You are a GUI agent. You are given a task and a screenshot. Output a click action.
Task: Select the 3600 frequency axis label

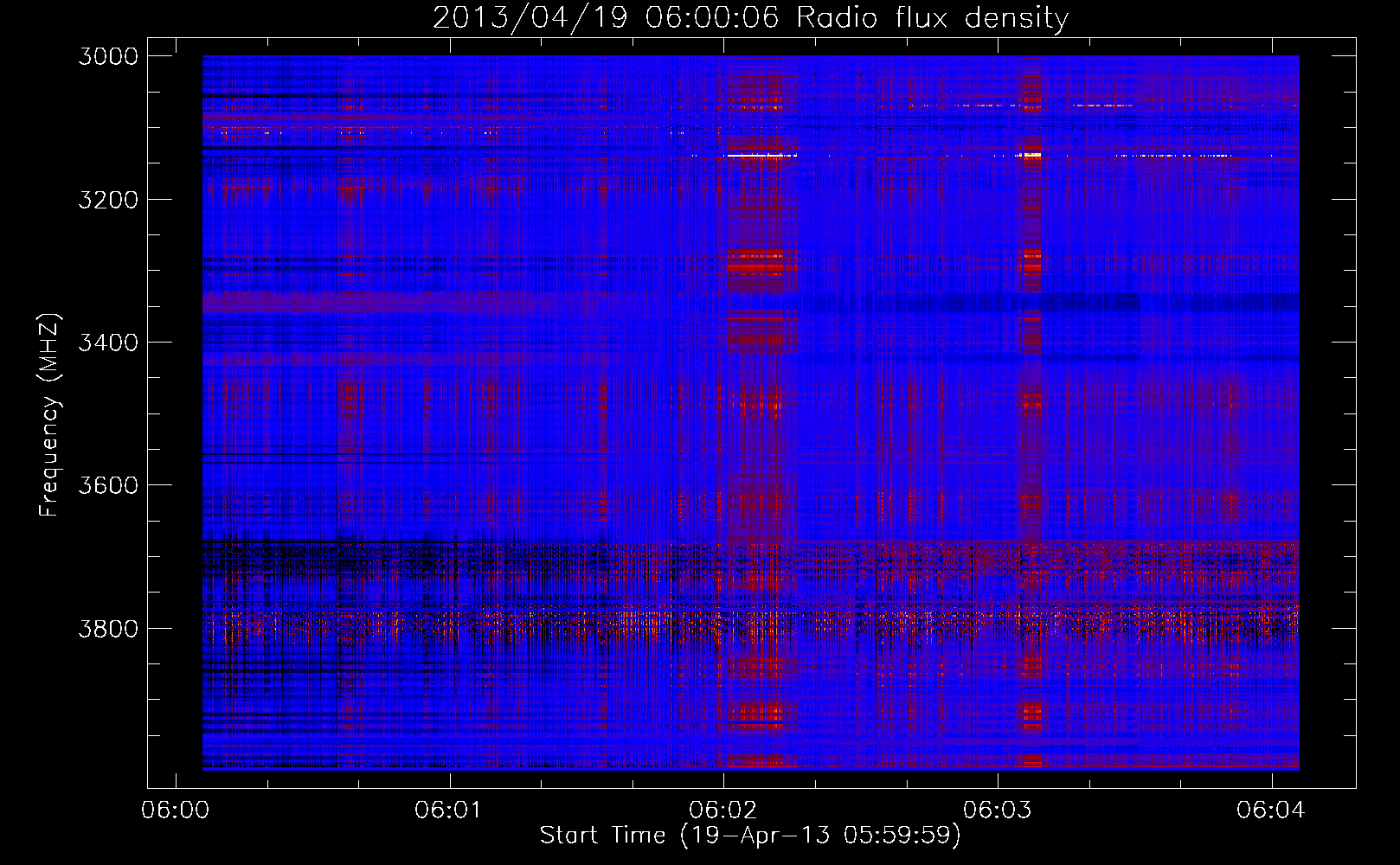click(x=108, y=485)
